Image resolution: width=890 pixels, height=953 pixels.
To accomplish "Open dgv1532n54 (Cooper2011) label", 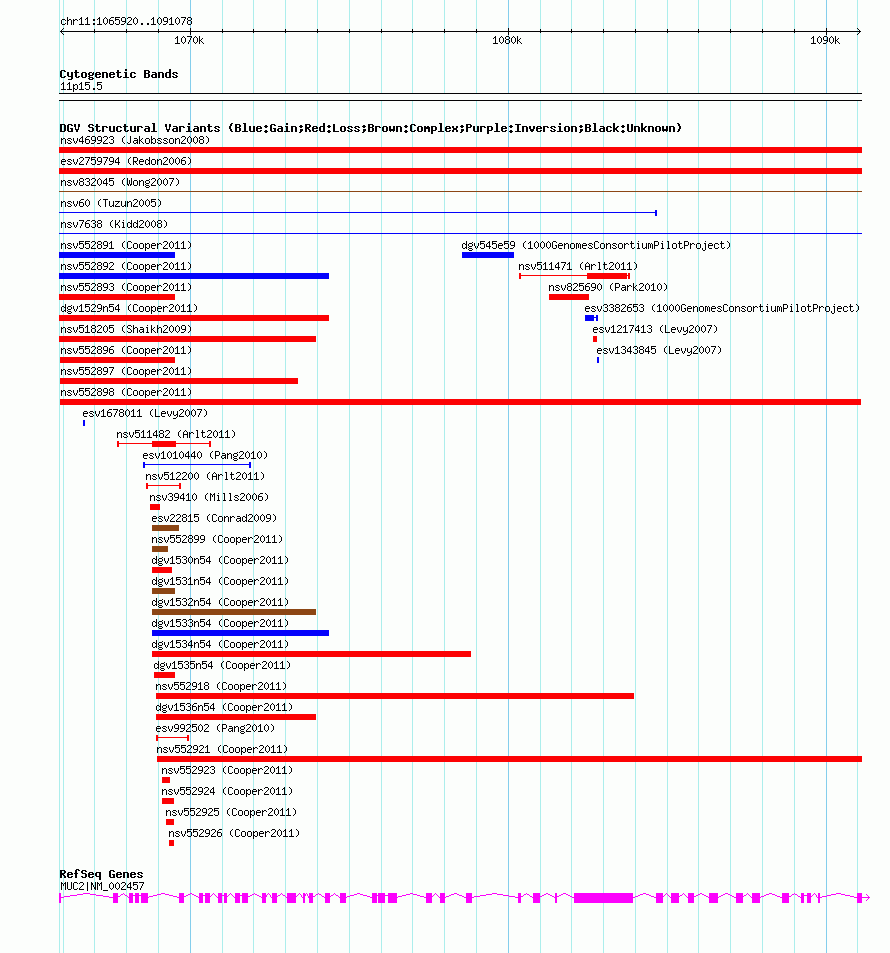I will 220,602.
